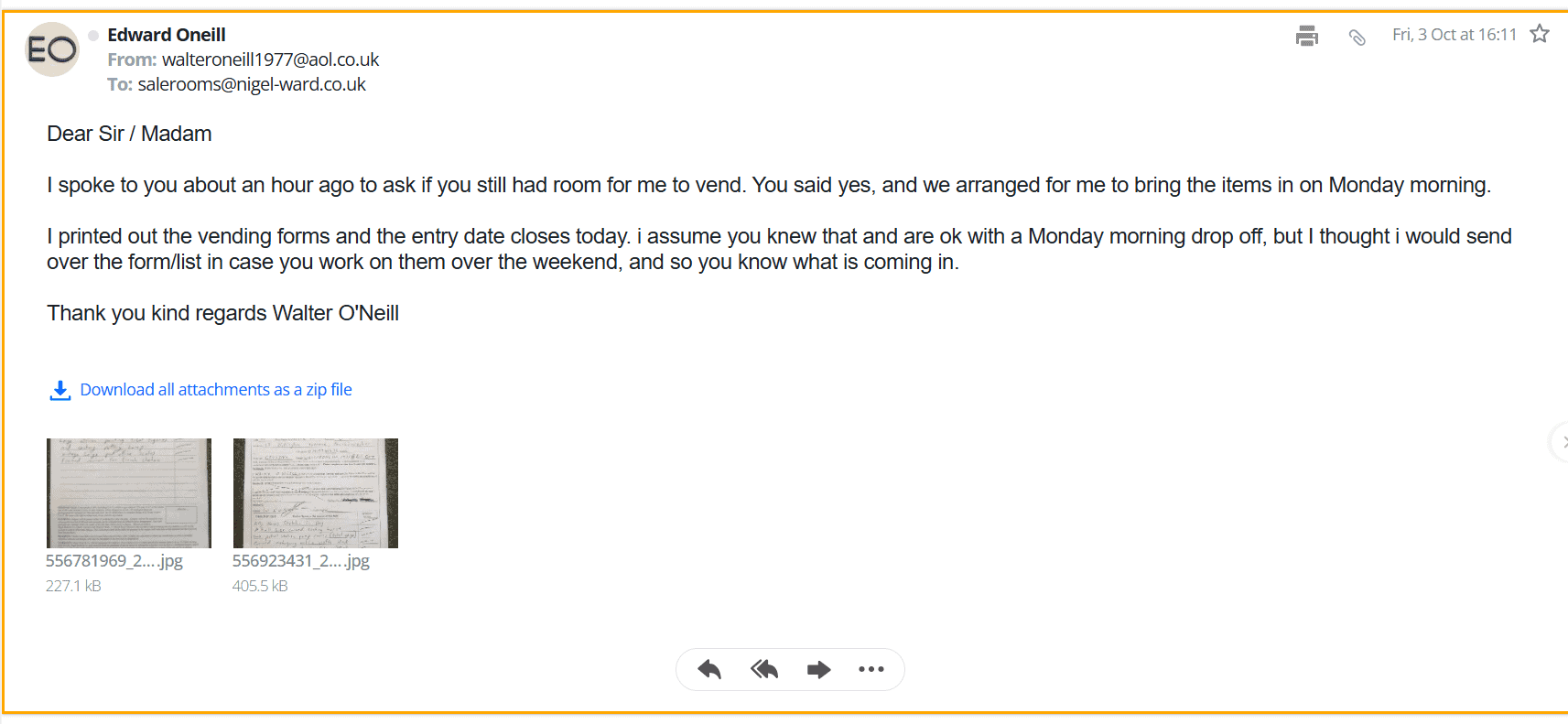Open the first attachment thumbnail 556781969
Image resolution: width=1568 pixels, height=724 pixels.
pos(129,492)
